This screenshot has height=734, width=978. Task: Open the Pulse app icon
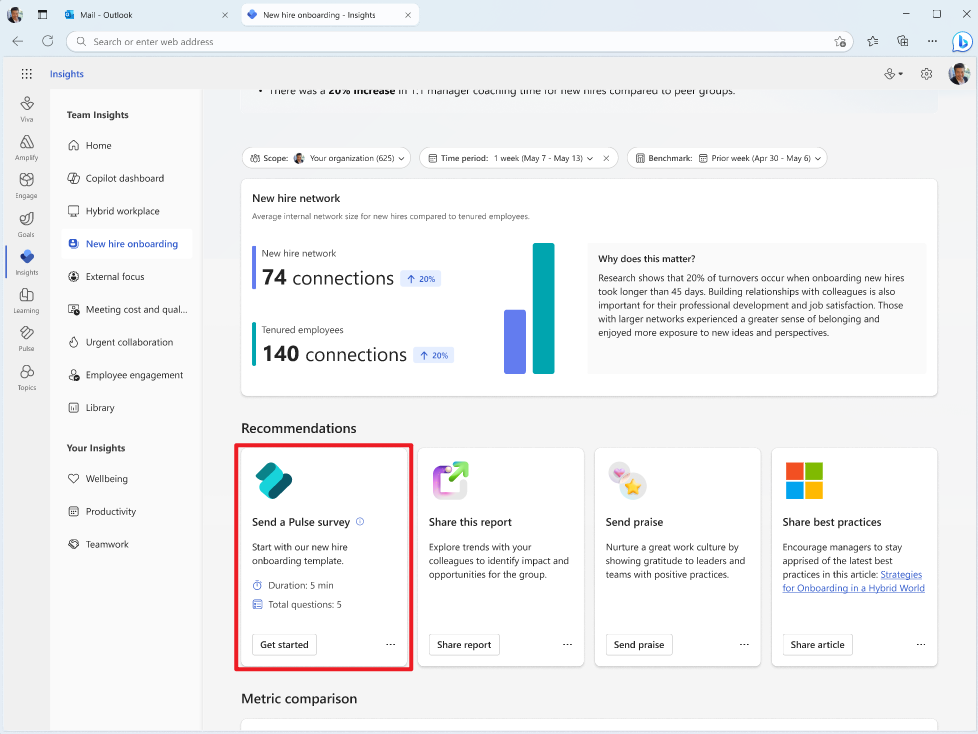26,339
